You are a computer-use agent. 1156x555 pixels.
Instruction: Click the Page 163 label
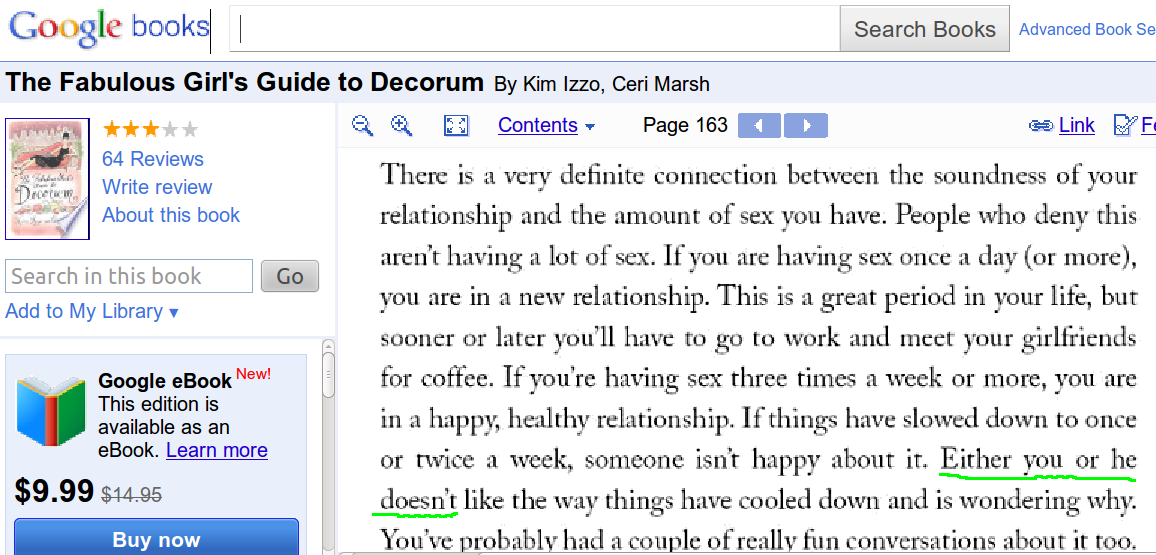[x=685, y=125]
